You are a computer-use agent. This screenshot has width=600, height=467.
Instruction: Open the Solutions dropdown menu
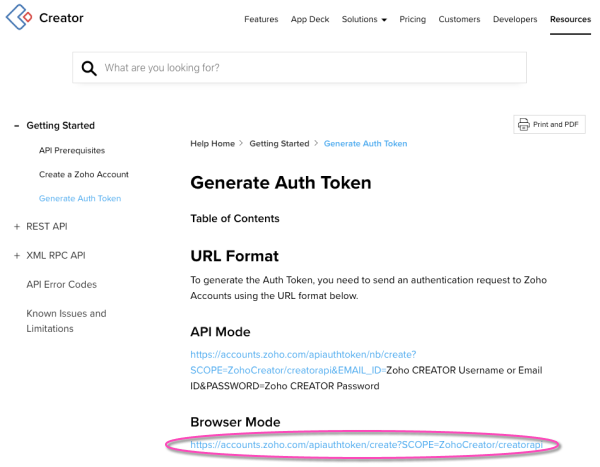coord(363,19)
